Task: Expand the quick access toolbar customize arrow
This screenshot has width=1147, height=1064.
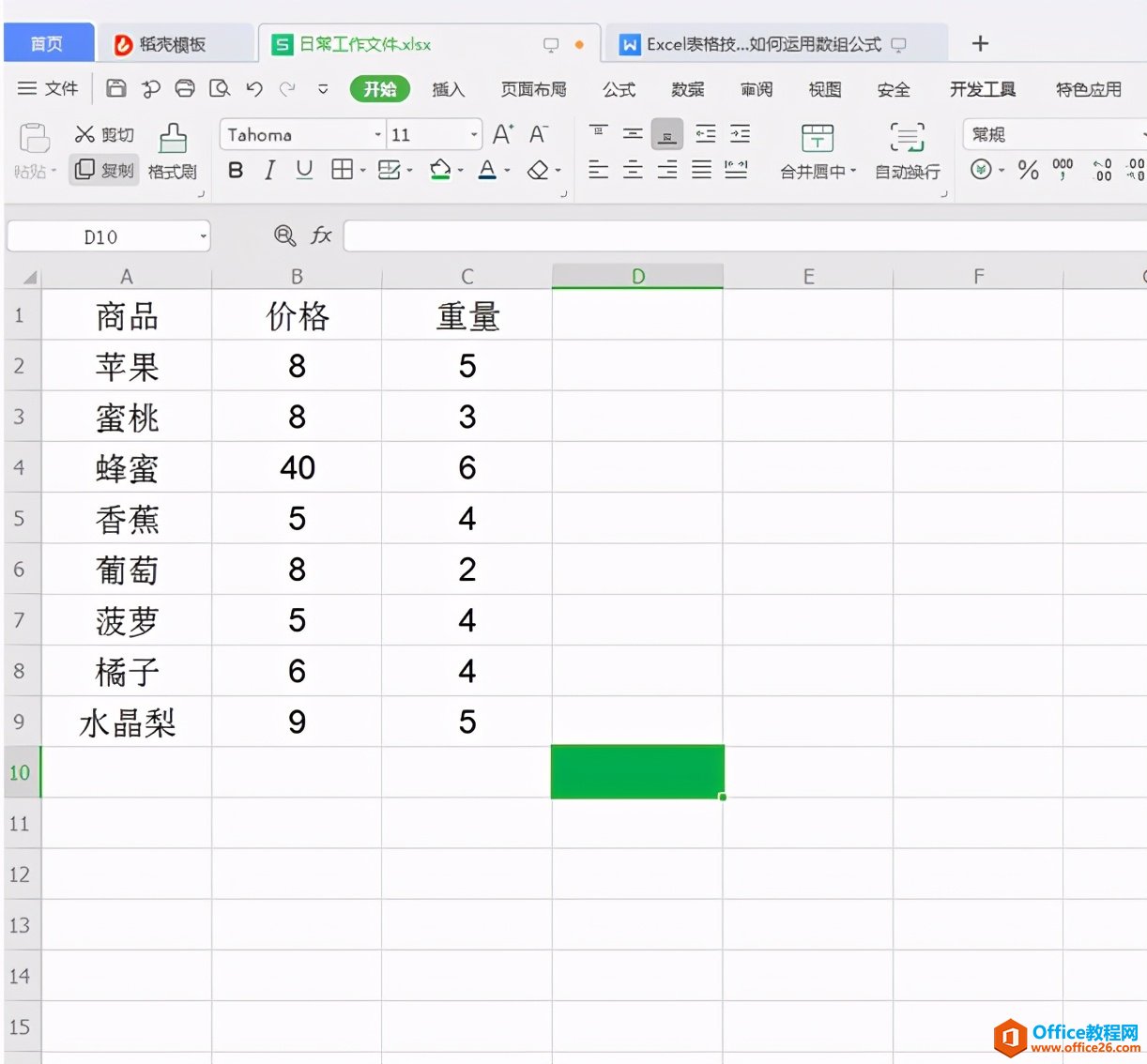Action: coord(323,89)
